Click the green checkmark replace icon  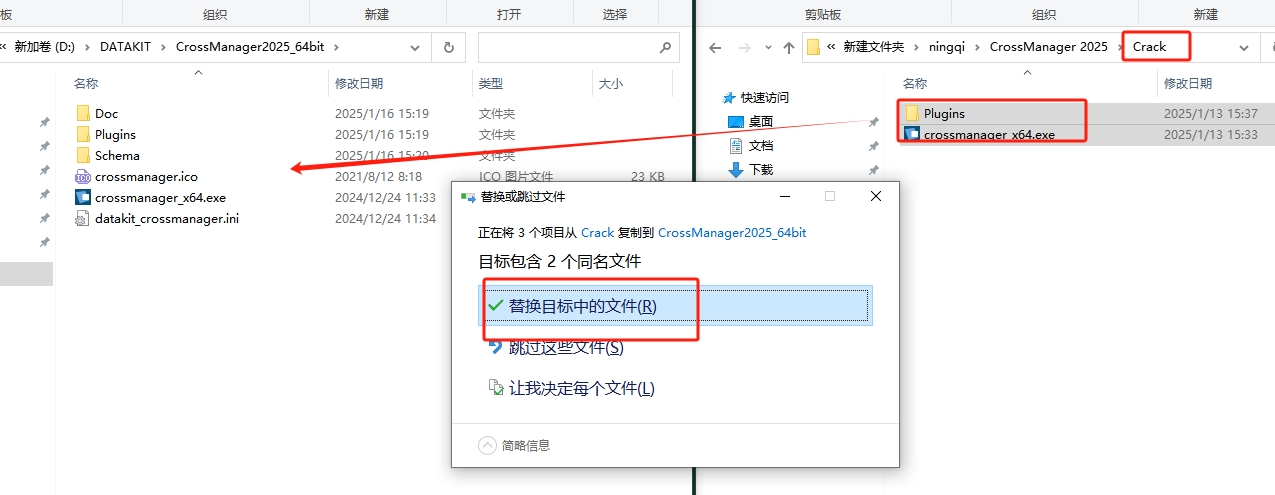(496, 305)
